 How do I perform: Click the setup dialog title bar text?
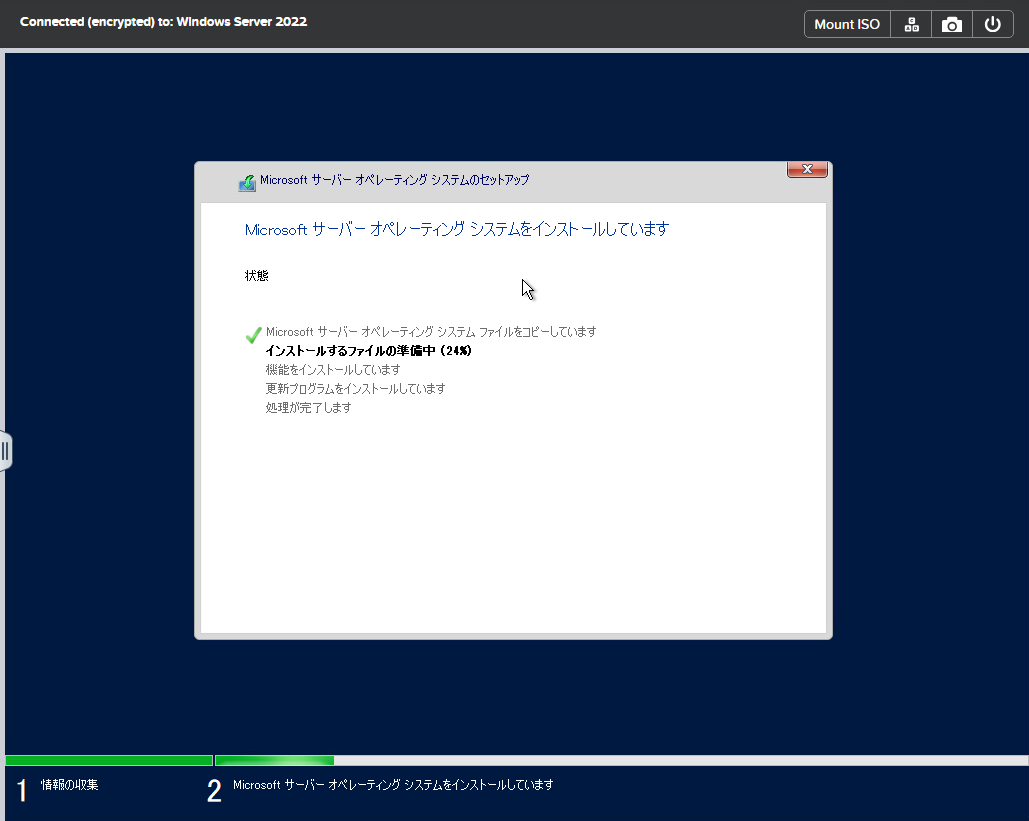point(394,180)
